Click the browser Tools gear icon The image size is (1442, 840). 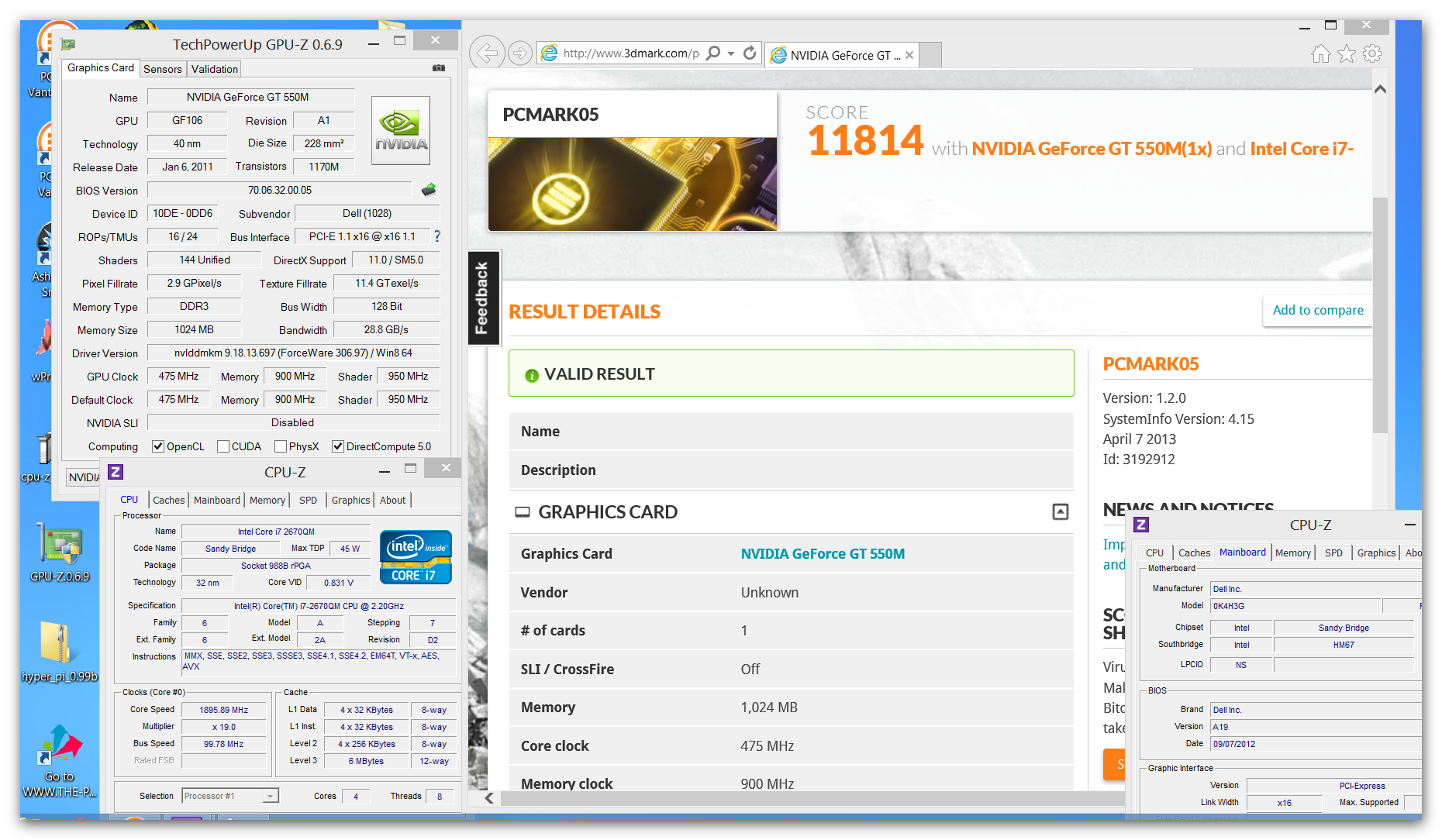(1372, 53)
